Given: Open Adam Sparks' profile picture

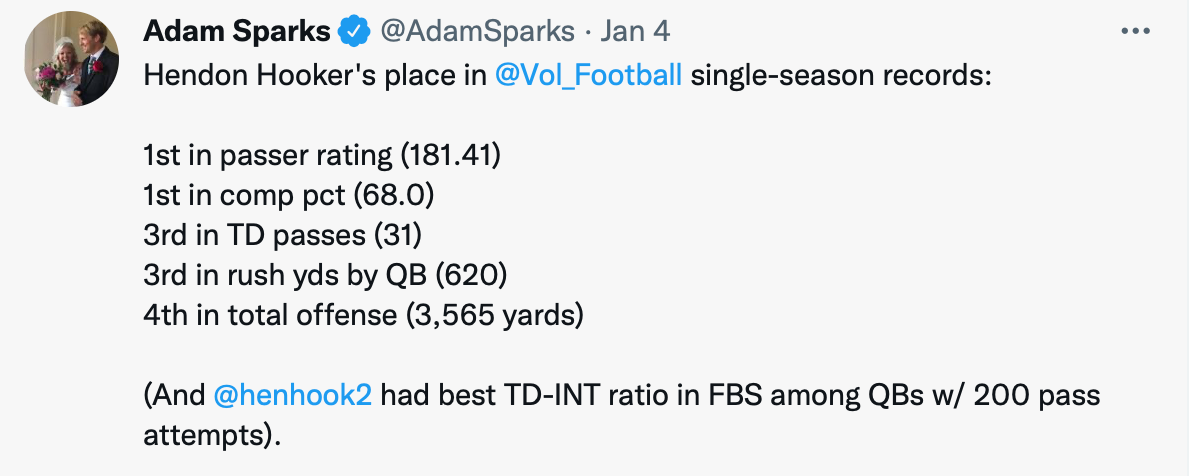Looking at the screenshot, I should tap(71, 64).
